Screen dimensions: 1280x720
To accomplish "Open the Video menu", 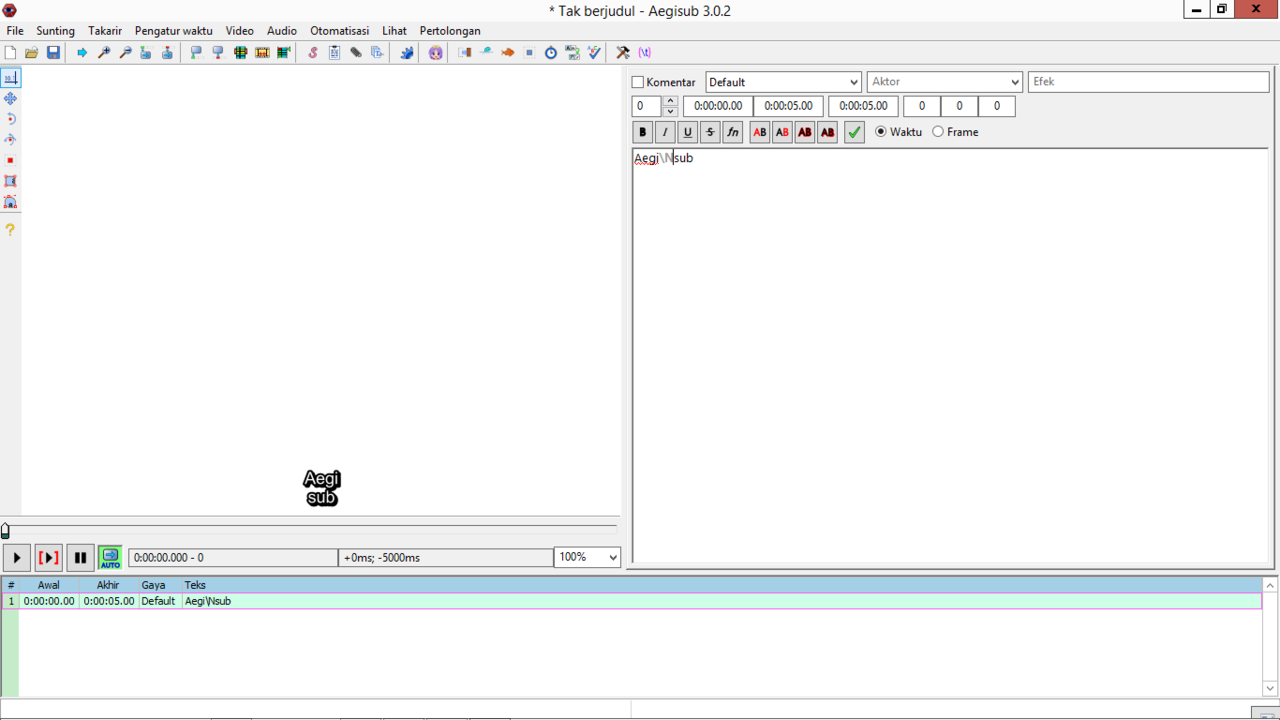I will [x=240, y=31].
